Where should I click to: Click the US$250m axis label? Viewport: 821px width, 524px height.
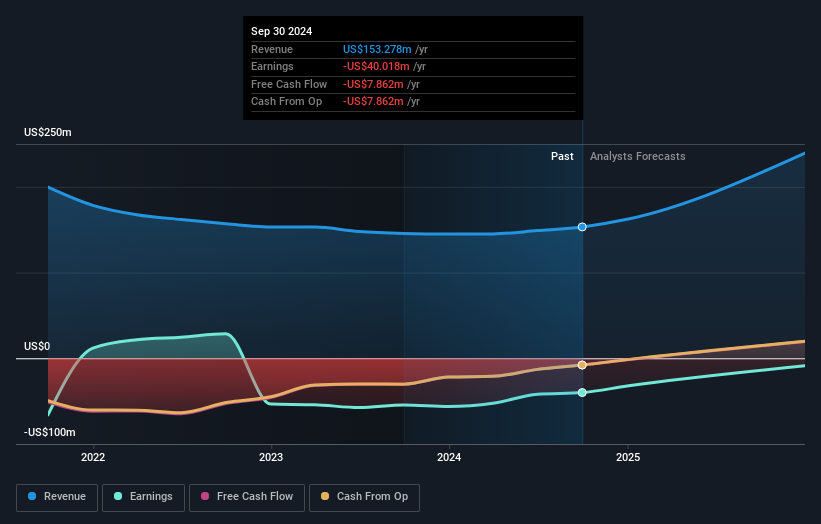tap(48, 132)
